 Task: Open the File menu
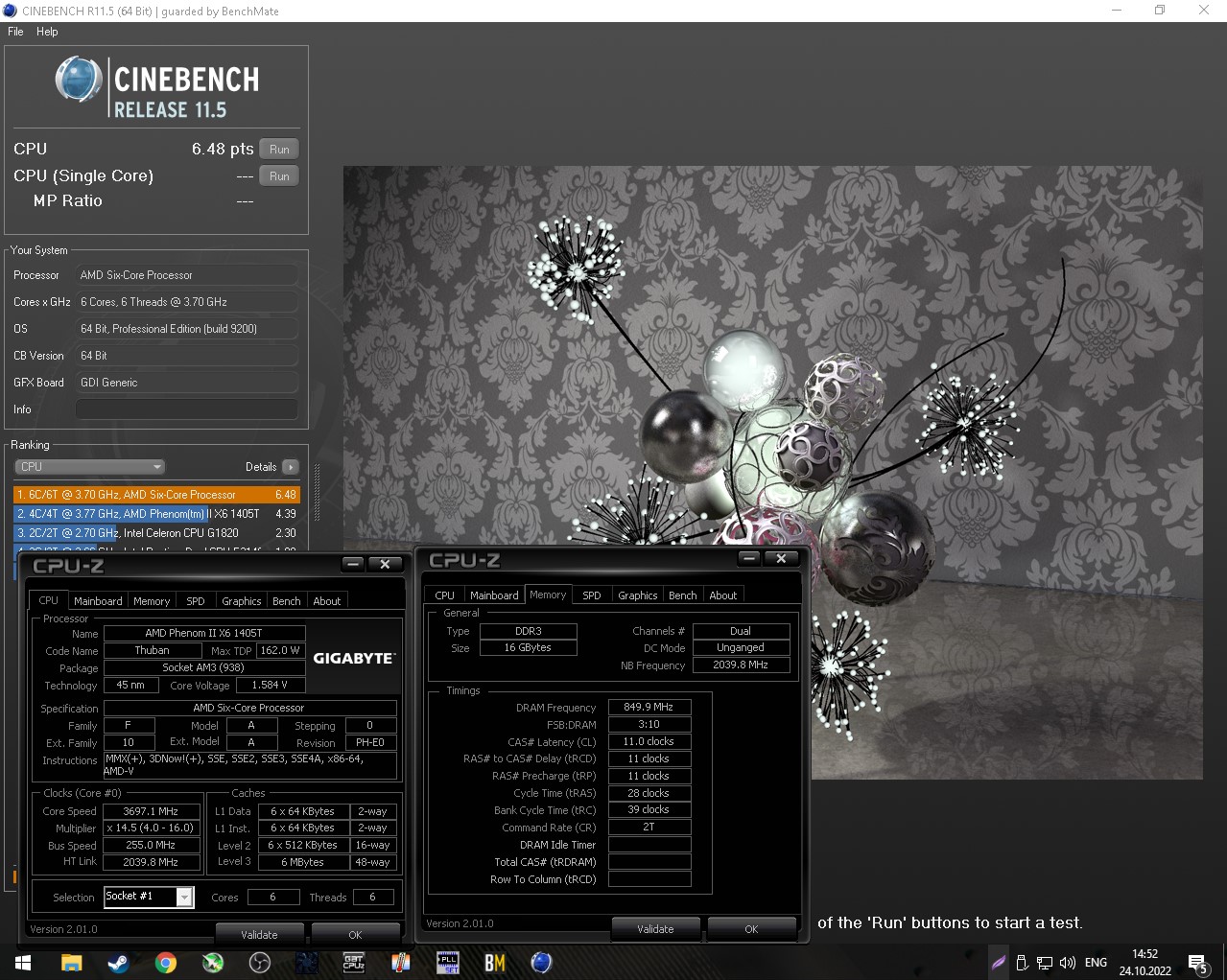(15, 32)
